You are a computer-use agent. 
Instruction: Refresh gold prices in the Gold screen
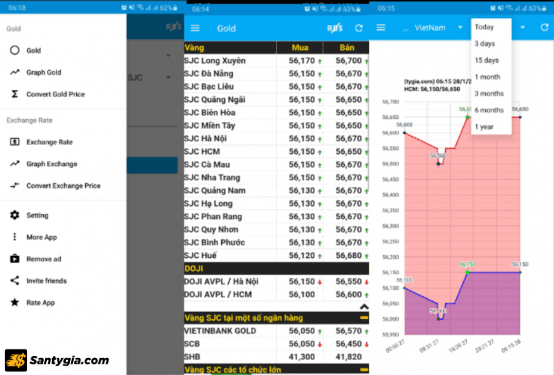(359, 28)
